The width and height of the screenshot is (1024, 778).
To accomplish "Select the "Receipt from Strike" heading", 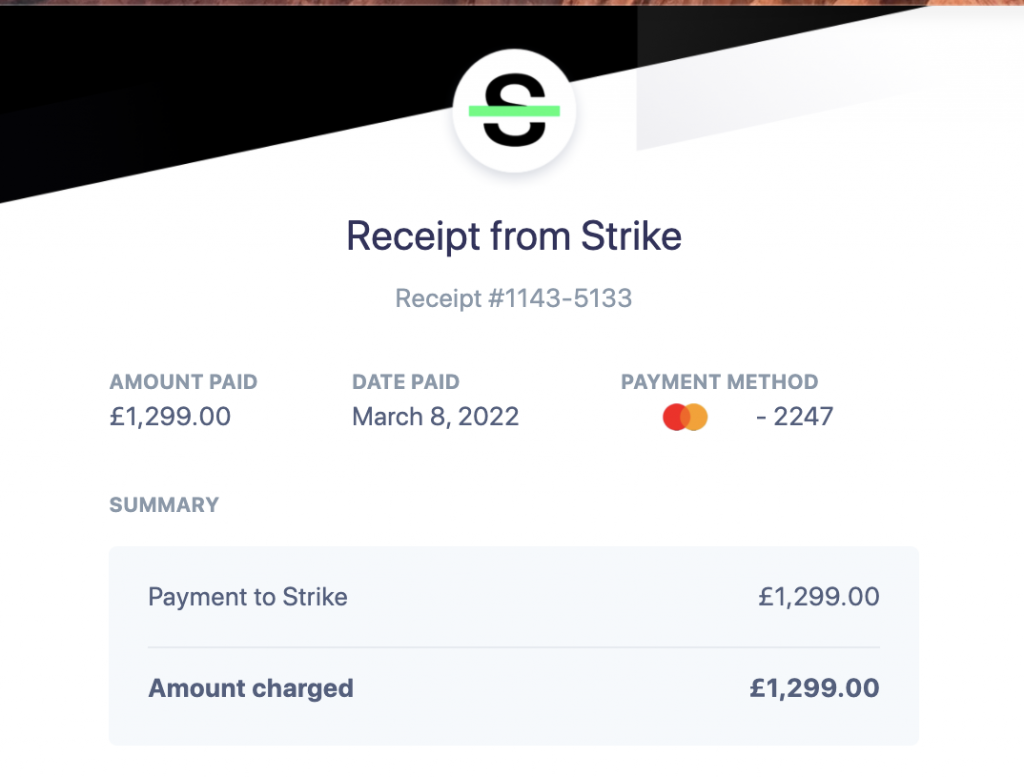I will [x=513, y=236].
